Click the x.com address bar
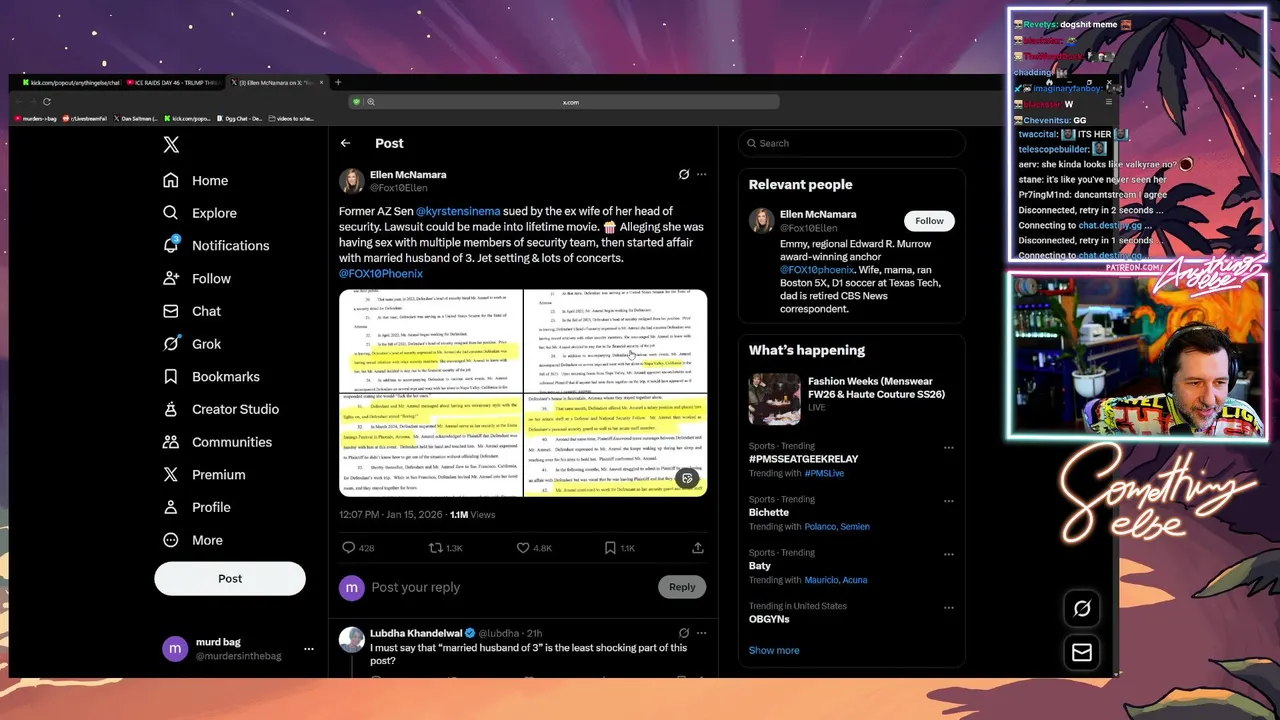 570,102
